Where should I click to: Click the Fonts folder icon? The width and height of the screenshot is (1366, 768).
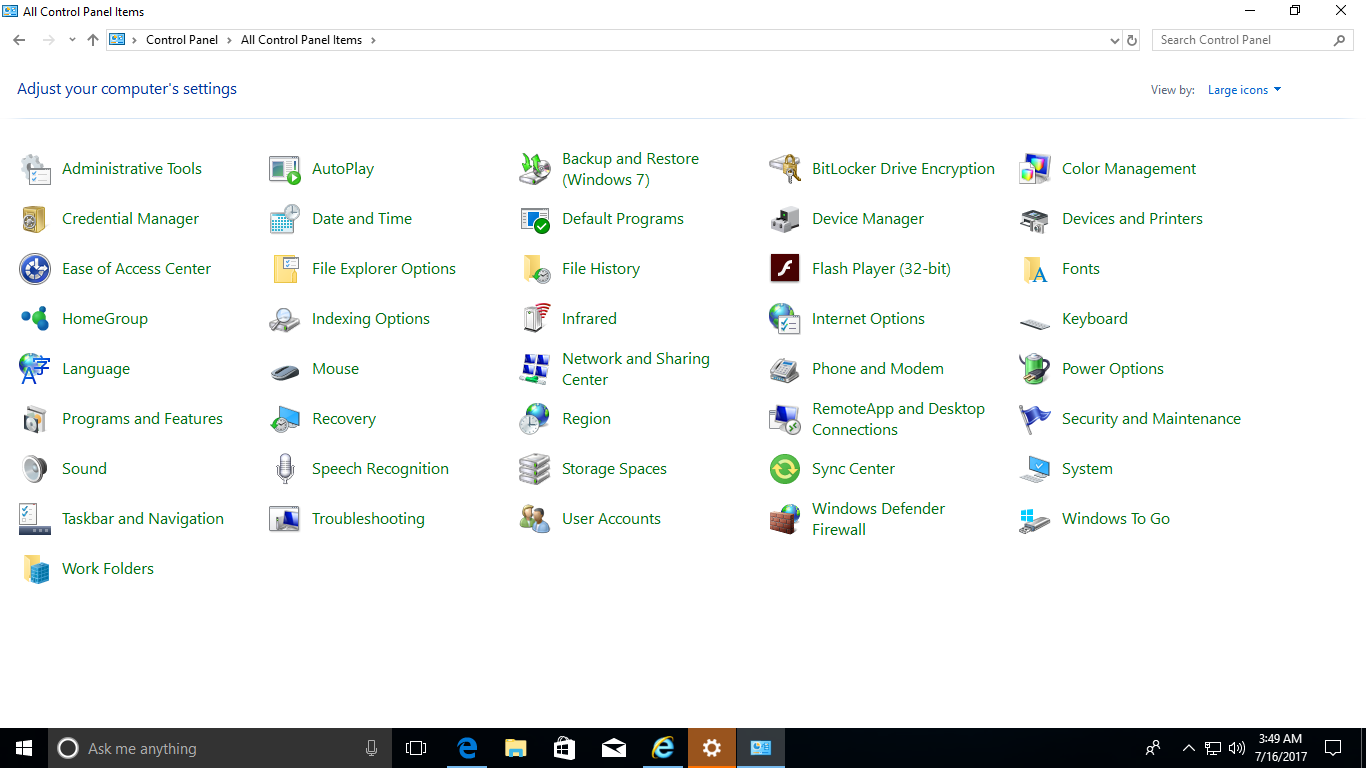coord(1035,269)
